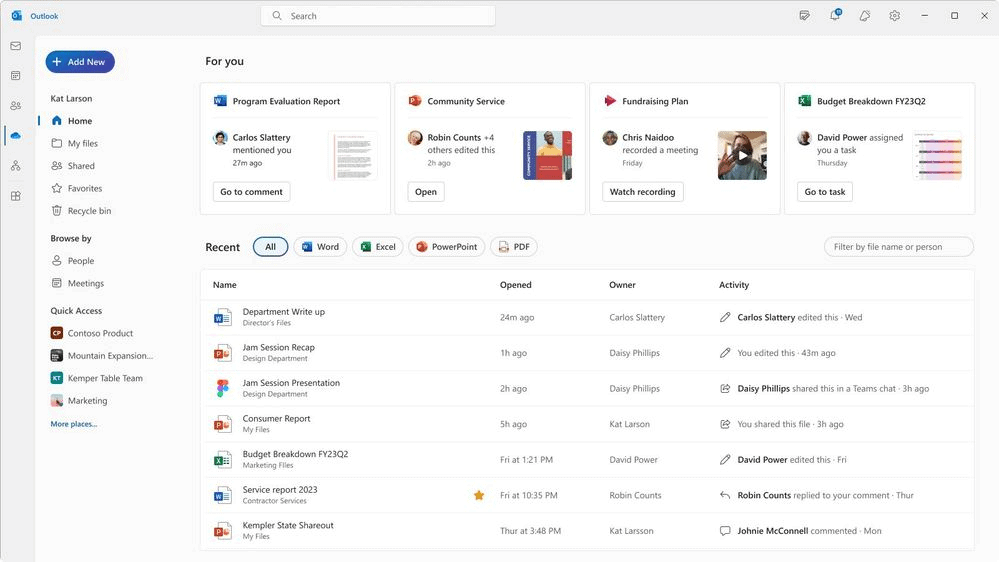The height and width of the screenshot is (562, 999).
Task: Filter recent files by PowerPoint
Action: pyautogui.click(x=447, y=247)
